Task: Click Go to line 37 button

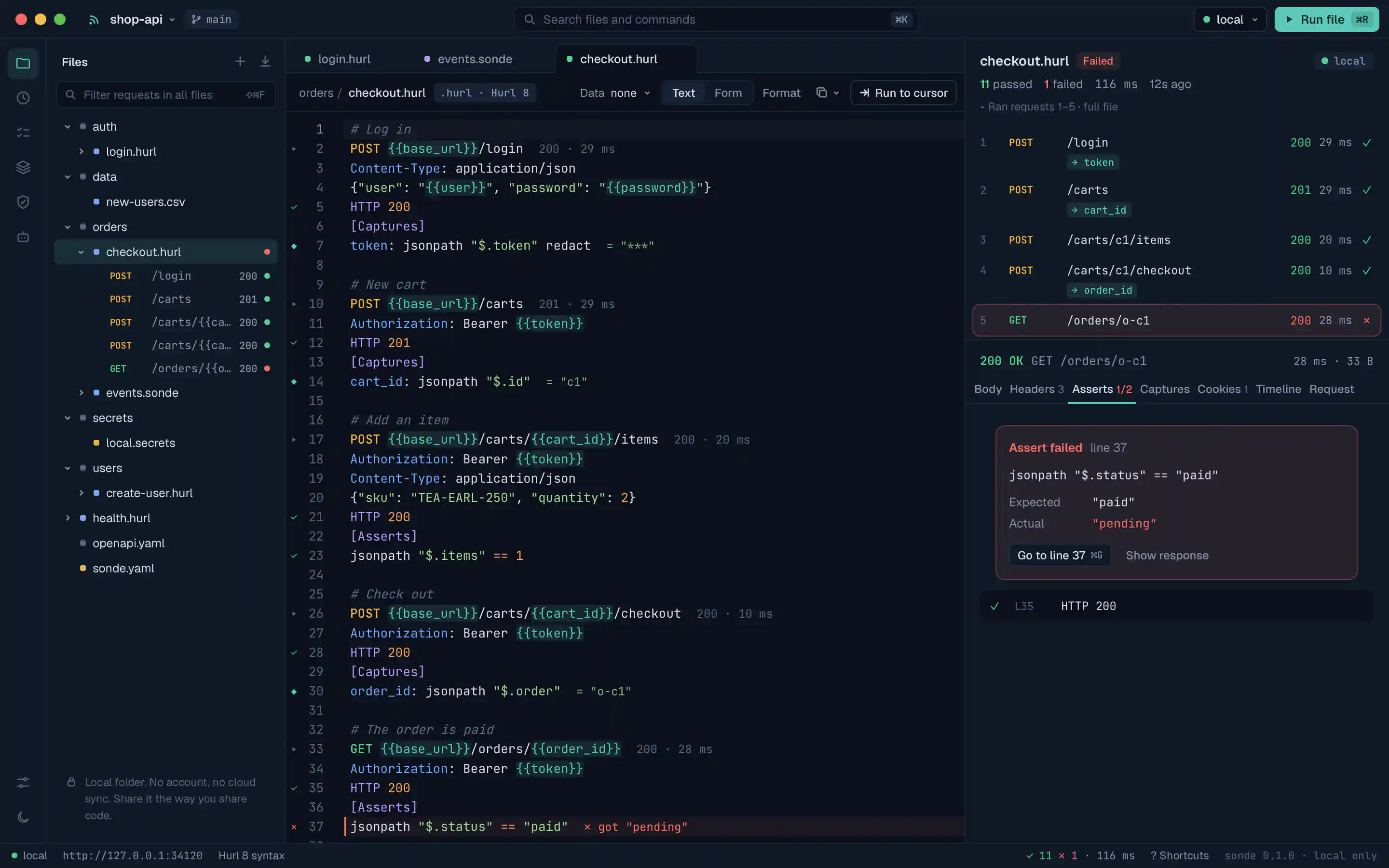Action: [x=1060, y=555]
